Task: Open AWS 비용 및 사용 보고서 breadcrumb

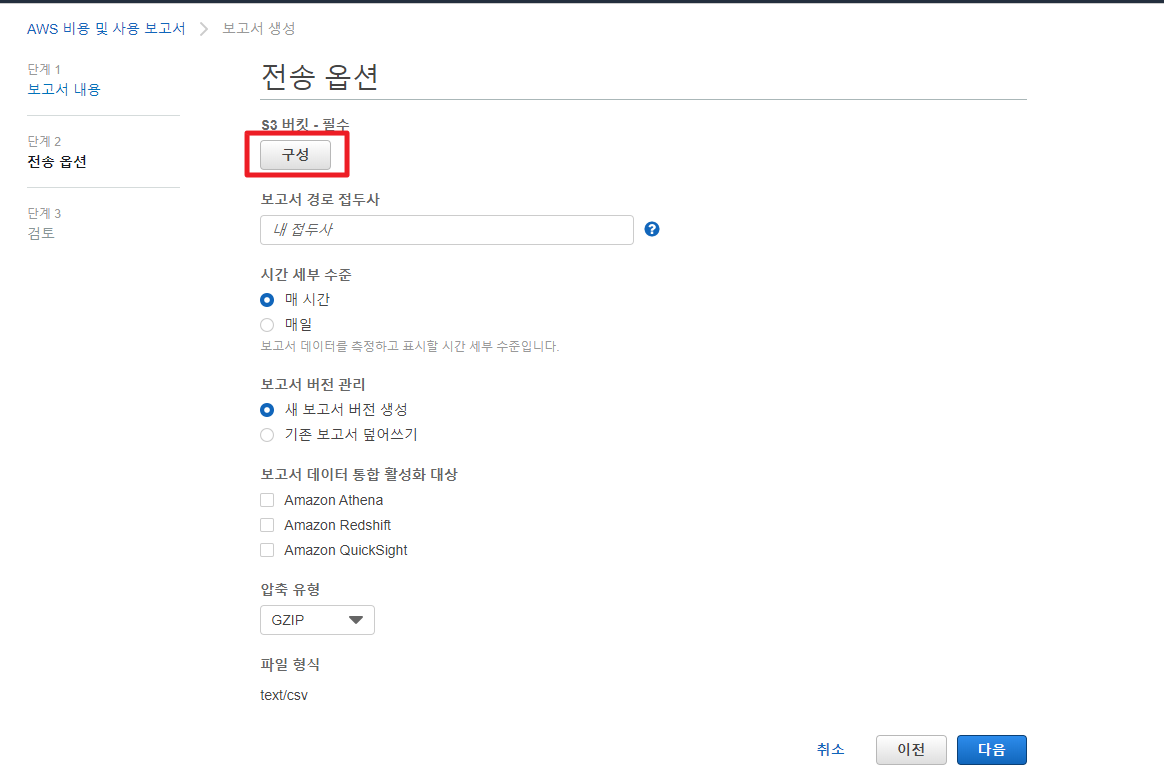Action: tap(106, 28)
